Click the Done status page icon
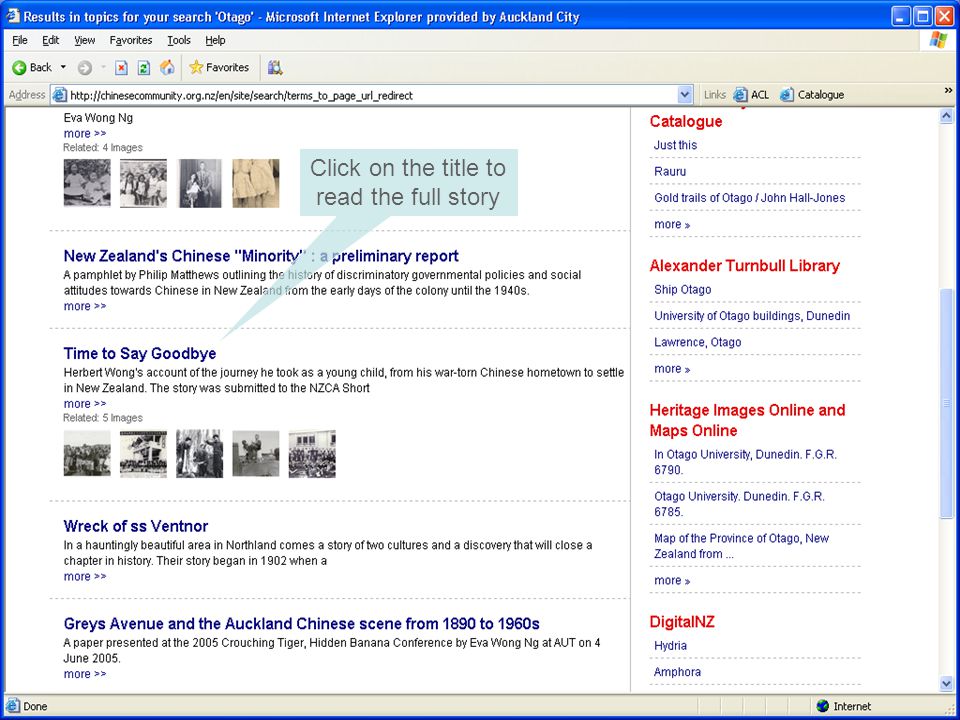 click(12, 707)
